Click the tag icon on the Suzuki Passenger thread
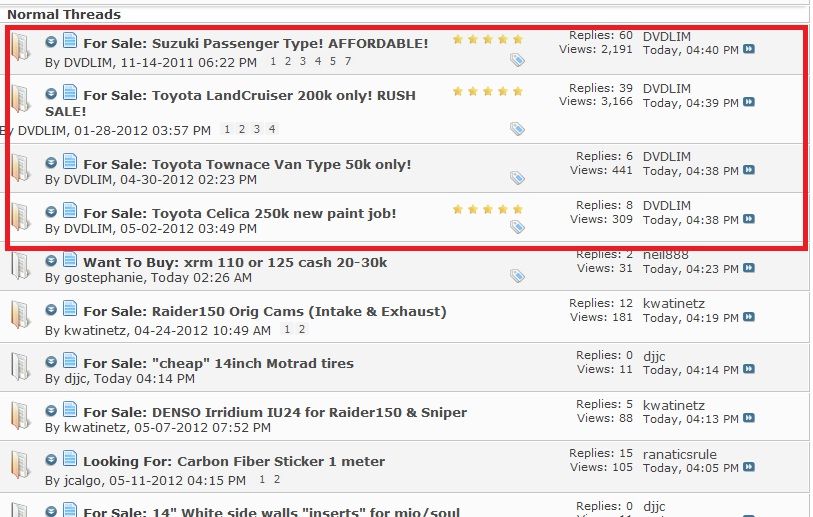This screenshot has width=813, height=517. 517,61
